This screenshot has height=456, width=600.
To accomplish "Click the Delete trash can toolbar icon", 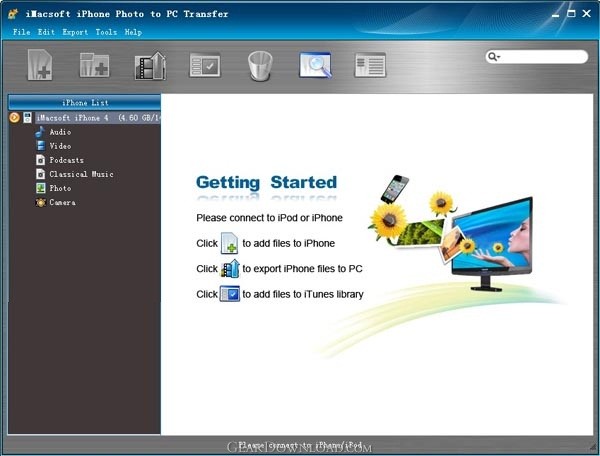I will [x=260, y=66].
